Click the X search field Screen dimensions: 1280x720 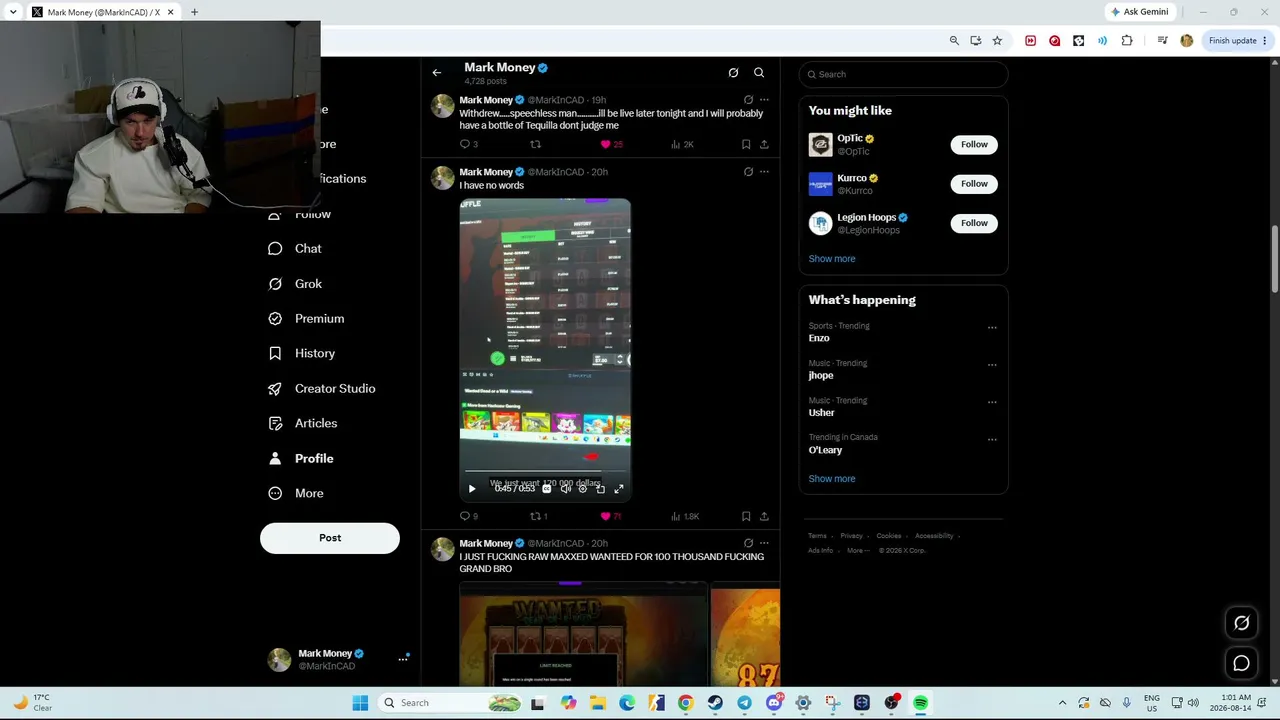[x=903, y=74]
